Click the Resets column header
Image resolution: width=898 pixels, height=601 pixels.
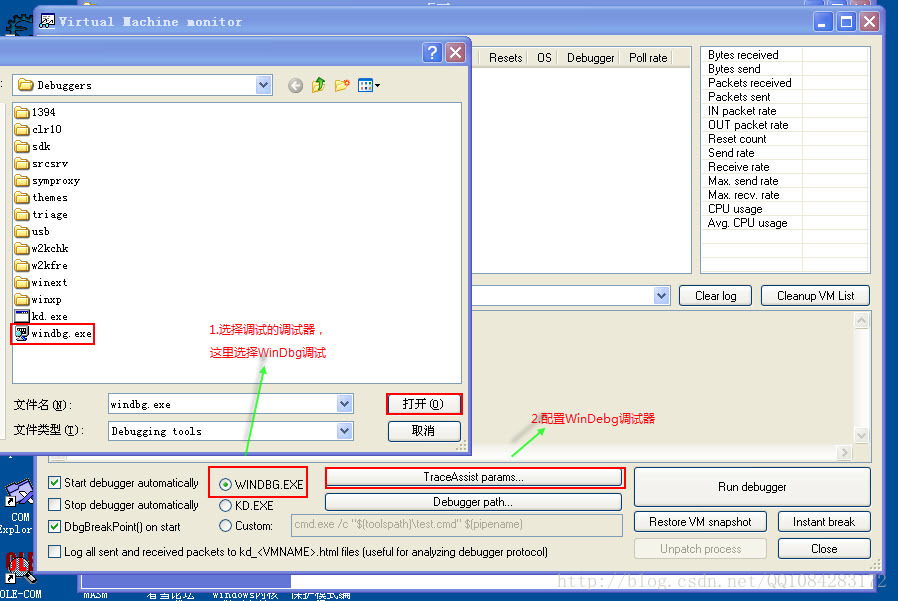coord(505,58)
